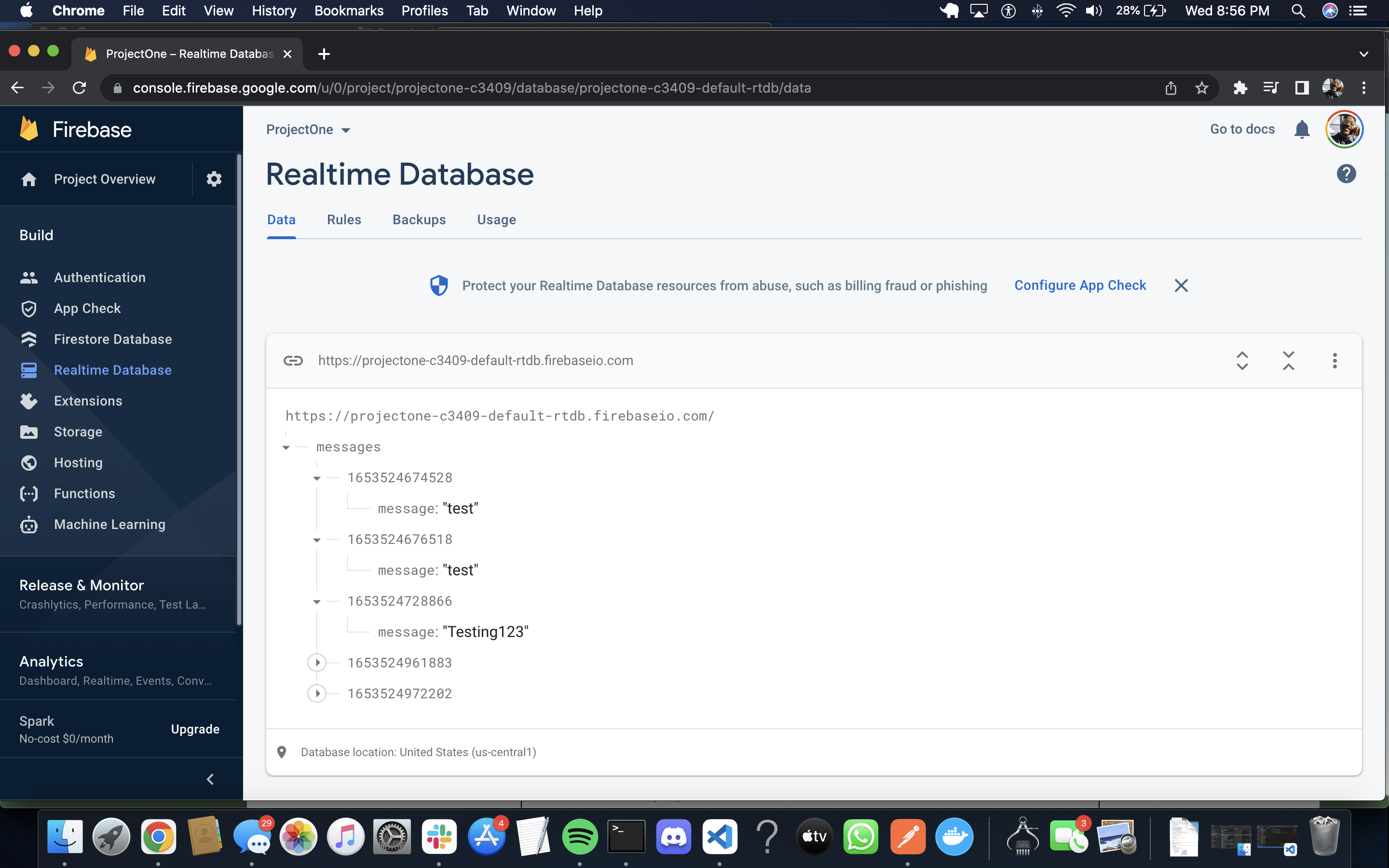
Task: Open project settings with the gear icon
Action: click(214, 178)
